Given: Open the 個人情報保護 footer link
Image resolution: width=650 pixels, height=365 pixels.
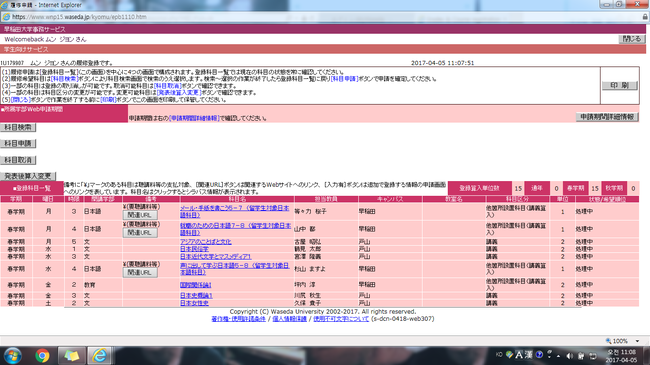Looking at the screenshot, I should [289, 319].
